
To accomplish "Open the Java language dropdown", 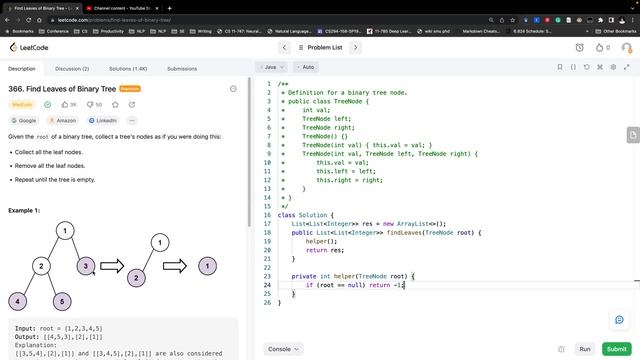I will coord(271,67).
